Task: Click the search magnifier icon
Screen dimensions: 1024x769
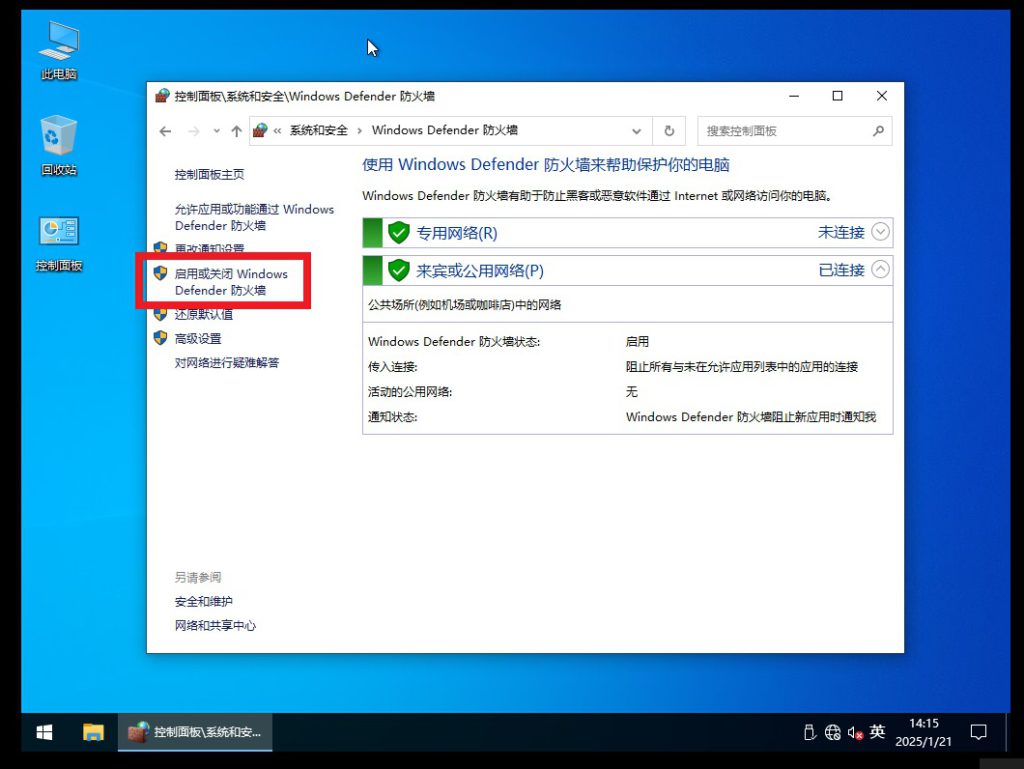Action: pyautogui.click(x=878, y=131)
